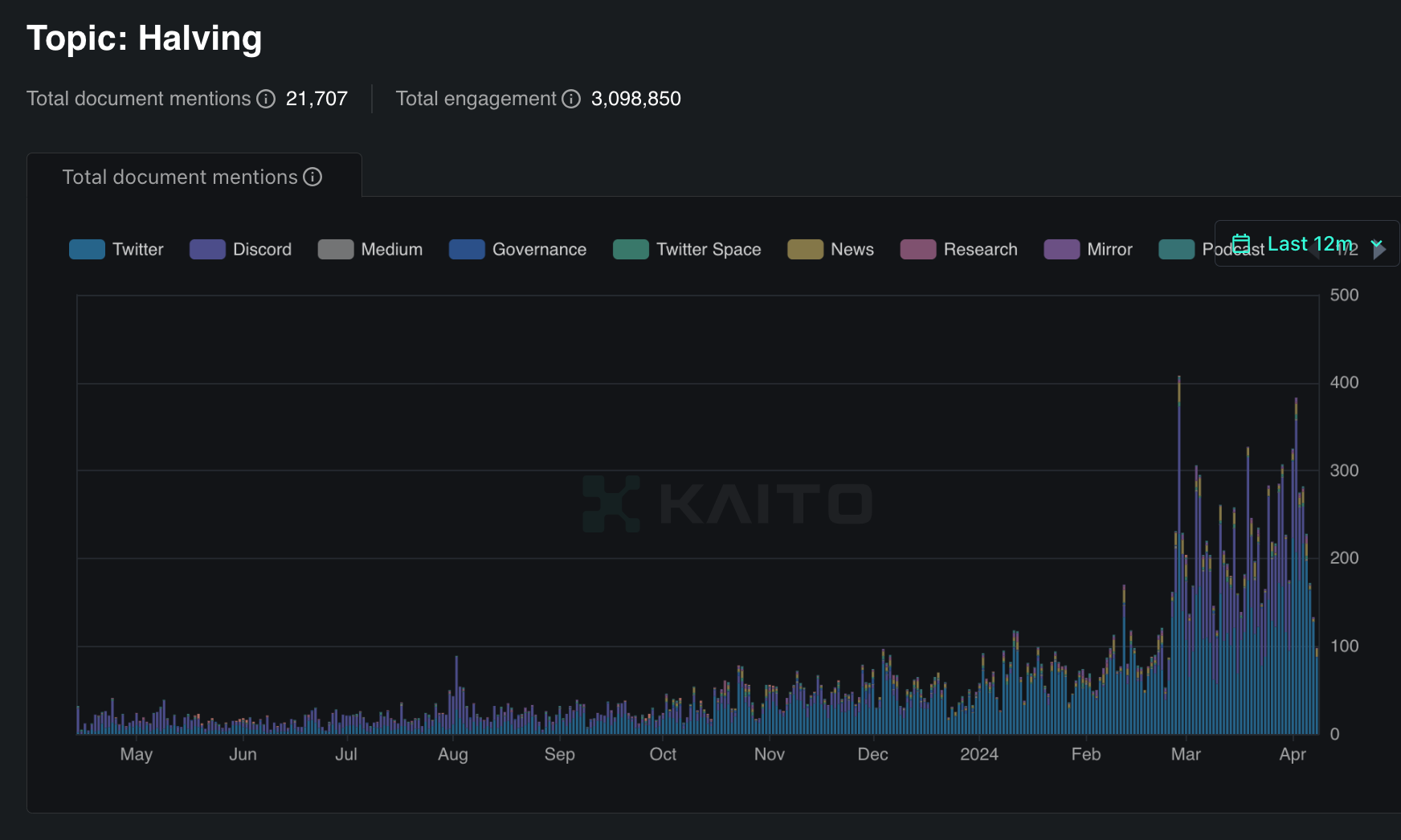The height and width of the screenshot is (840, 1401).
Task: Click the Dec label on x-axis
Action: [873, 754]
